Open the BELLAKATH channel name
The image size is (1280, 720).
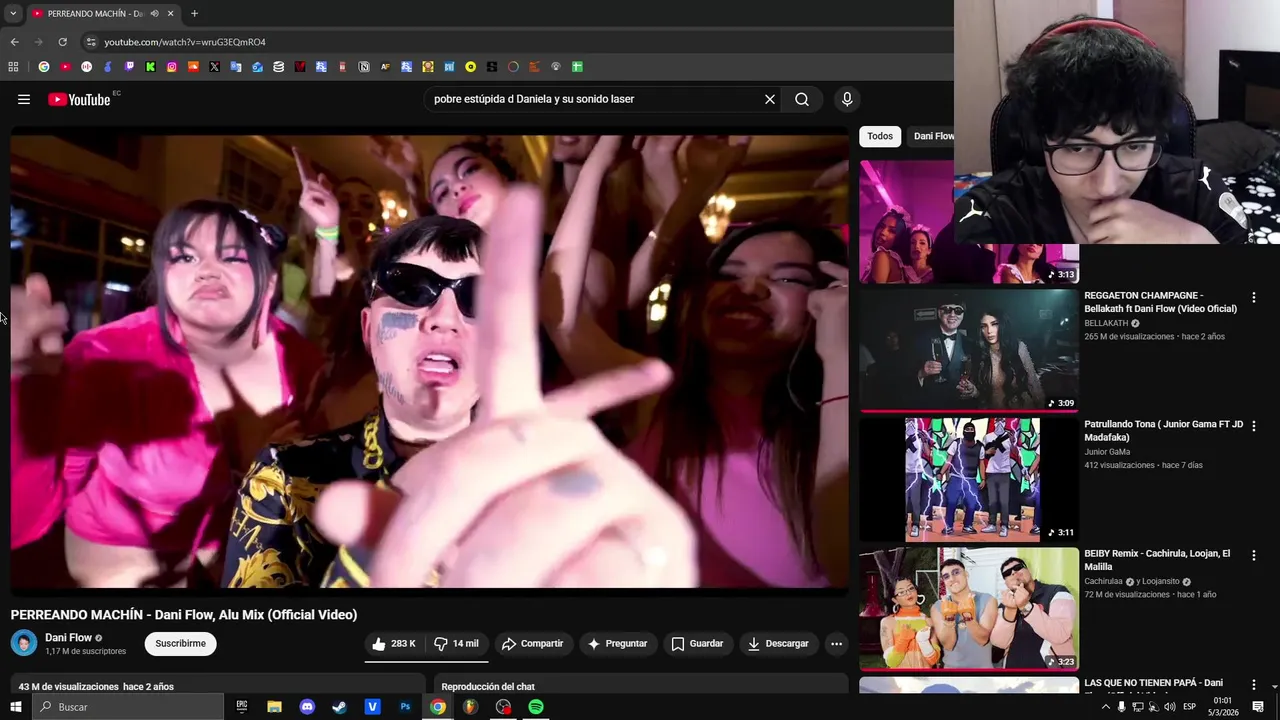pos(1106,323)
